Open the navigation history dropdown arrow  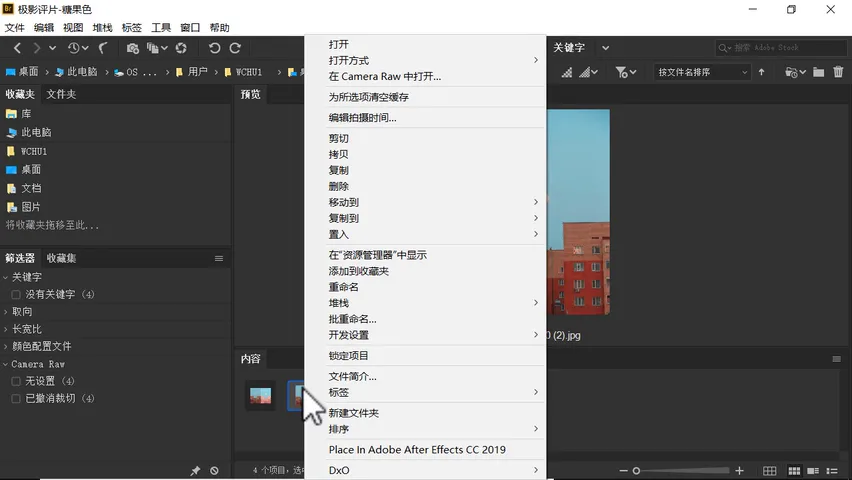(x=52, y=48)
